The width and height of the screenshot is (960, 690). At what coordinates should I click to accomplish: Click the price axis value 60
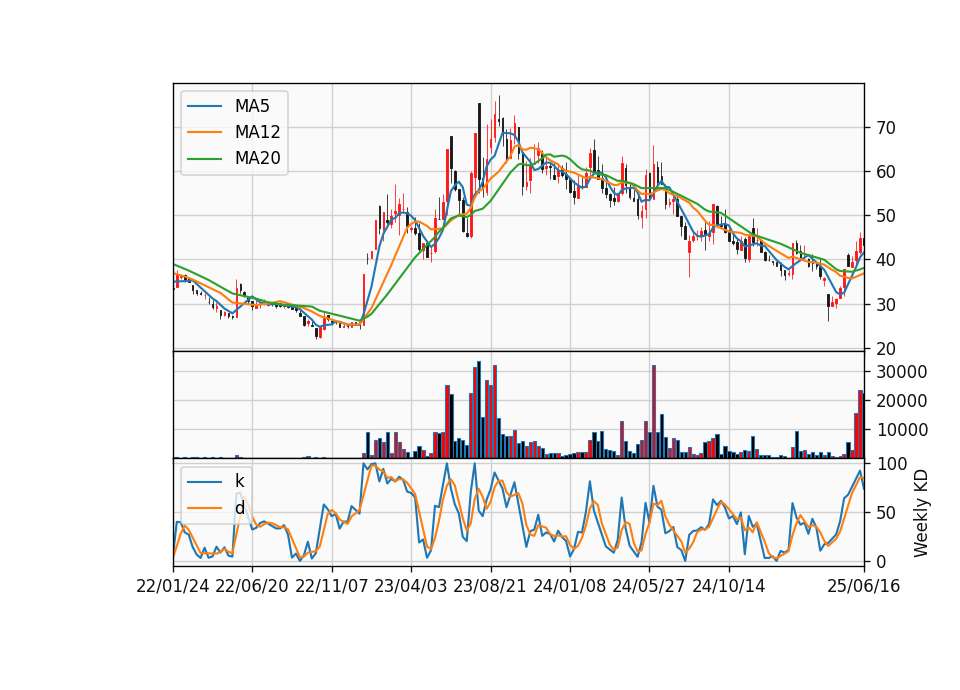886,172
